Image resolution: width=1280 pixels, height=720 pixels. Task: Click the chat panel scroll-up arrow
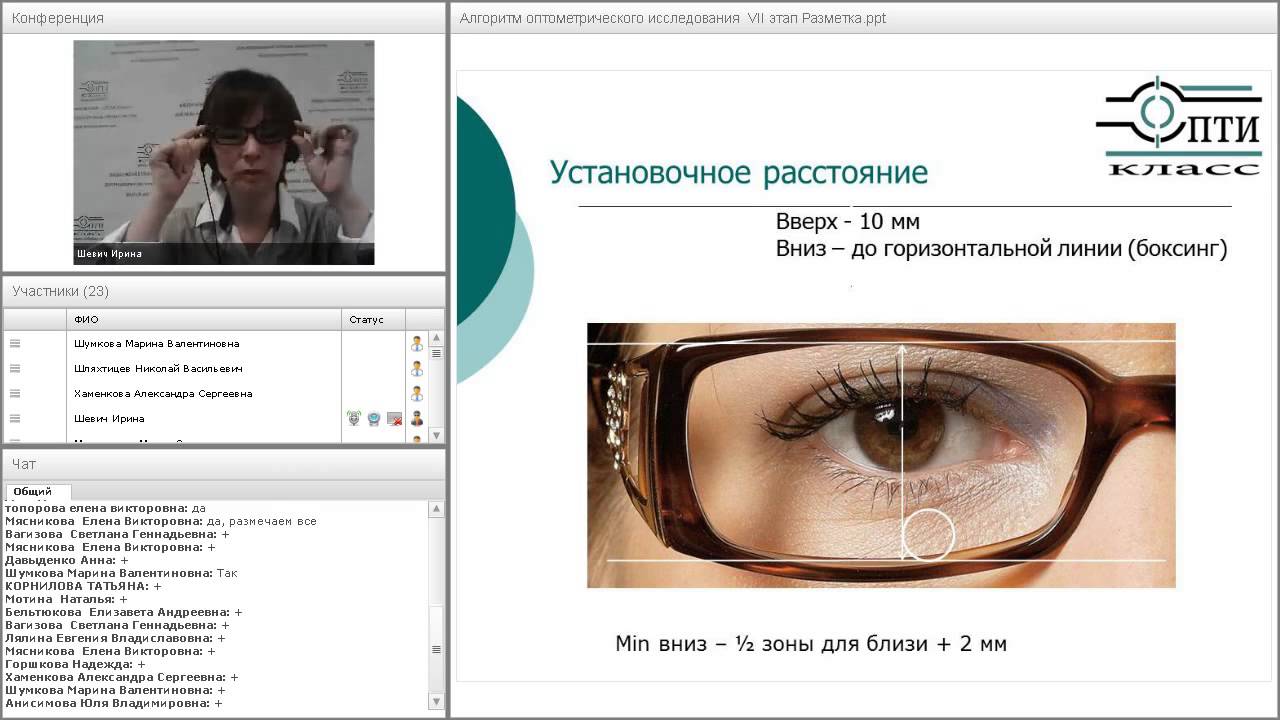[x=436, y=510]
